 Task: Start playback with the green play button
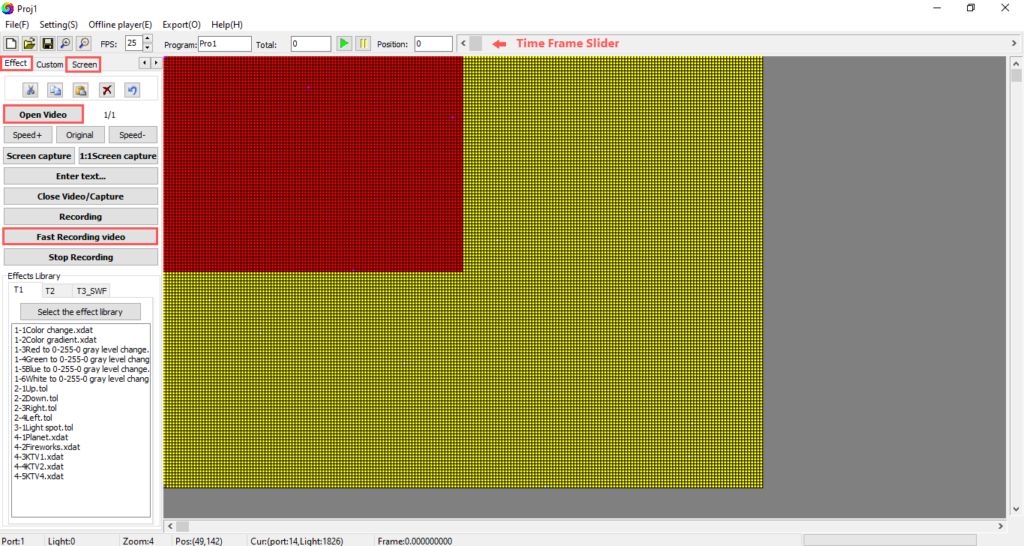pos(344,44)
